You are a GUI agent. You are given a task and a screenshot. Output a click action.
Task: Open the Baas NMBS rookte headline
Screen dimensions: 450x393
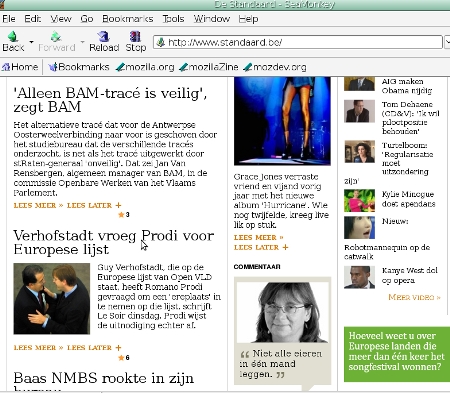point(104,382)
